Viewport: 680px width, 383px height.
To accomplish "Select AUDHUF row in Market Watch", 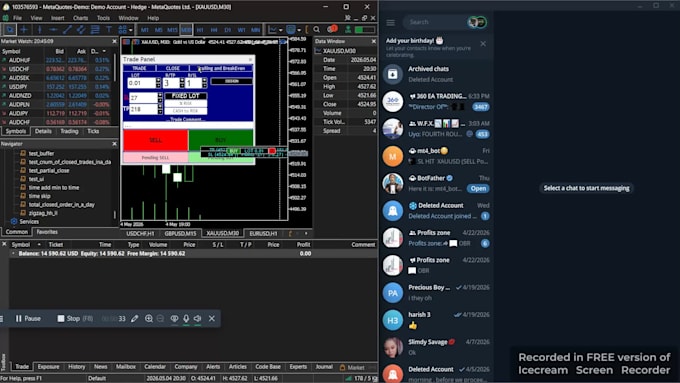I will pyautogui.click(x=56, y=60).
